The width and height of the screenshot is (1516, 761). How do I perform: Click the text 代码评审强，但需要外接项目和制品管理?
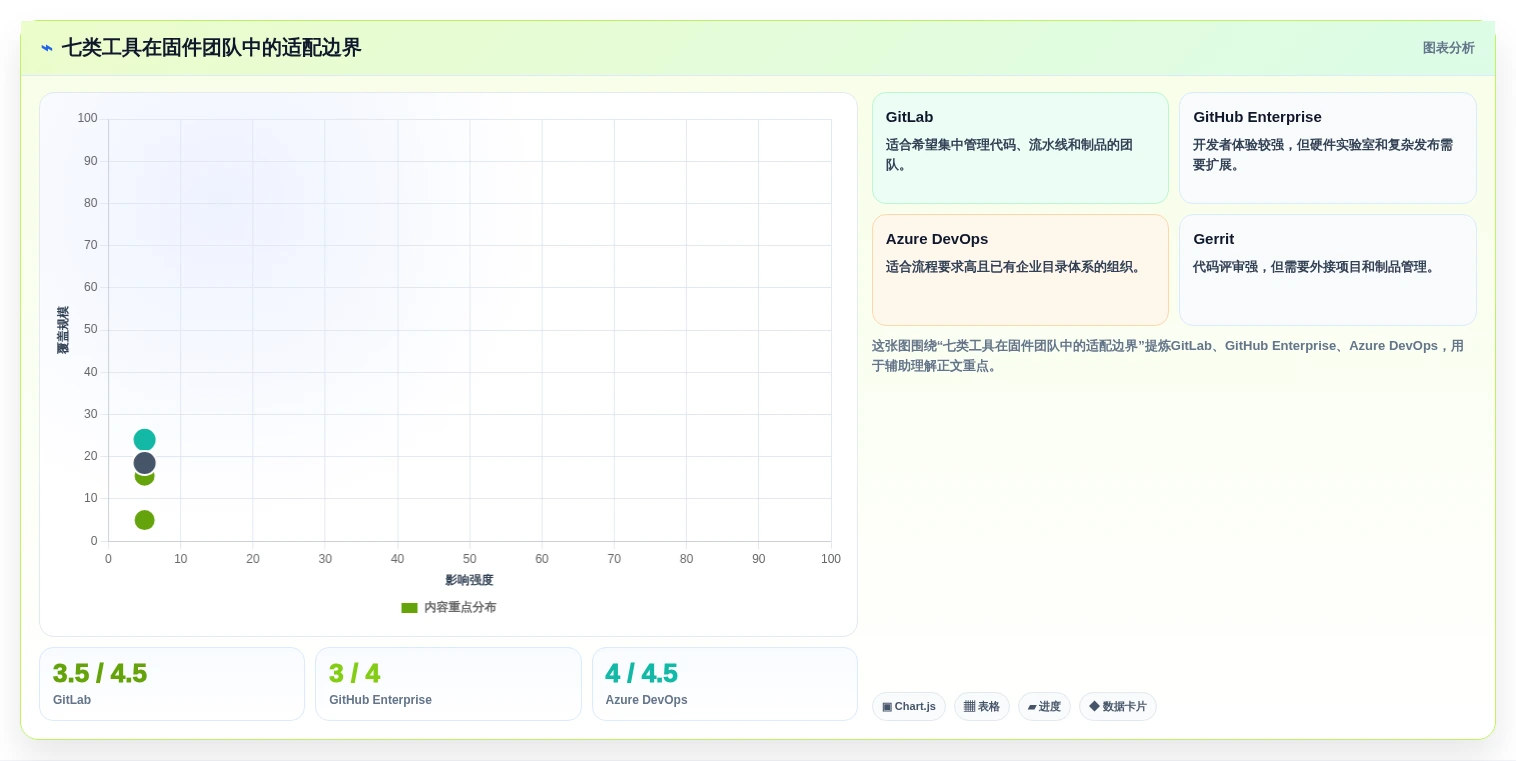click(1316, 267)
